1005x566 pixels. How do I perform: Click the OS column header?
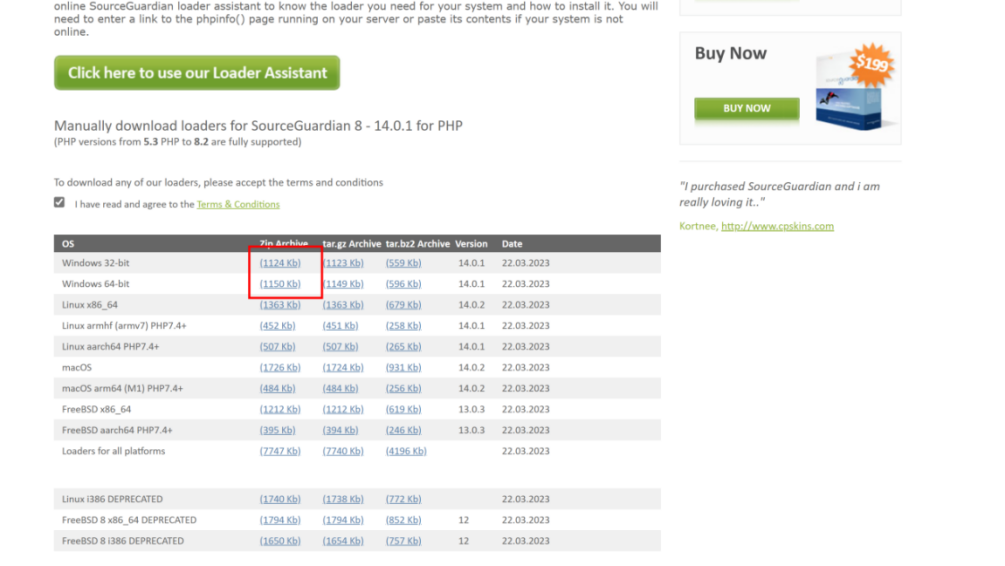coord(68,244)
